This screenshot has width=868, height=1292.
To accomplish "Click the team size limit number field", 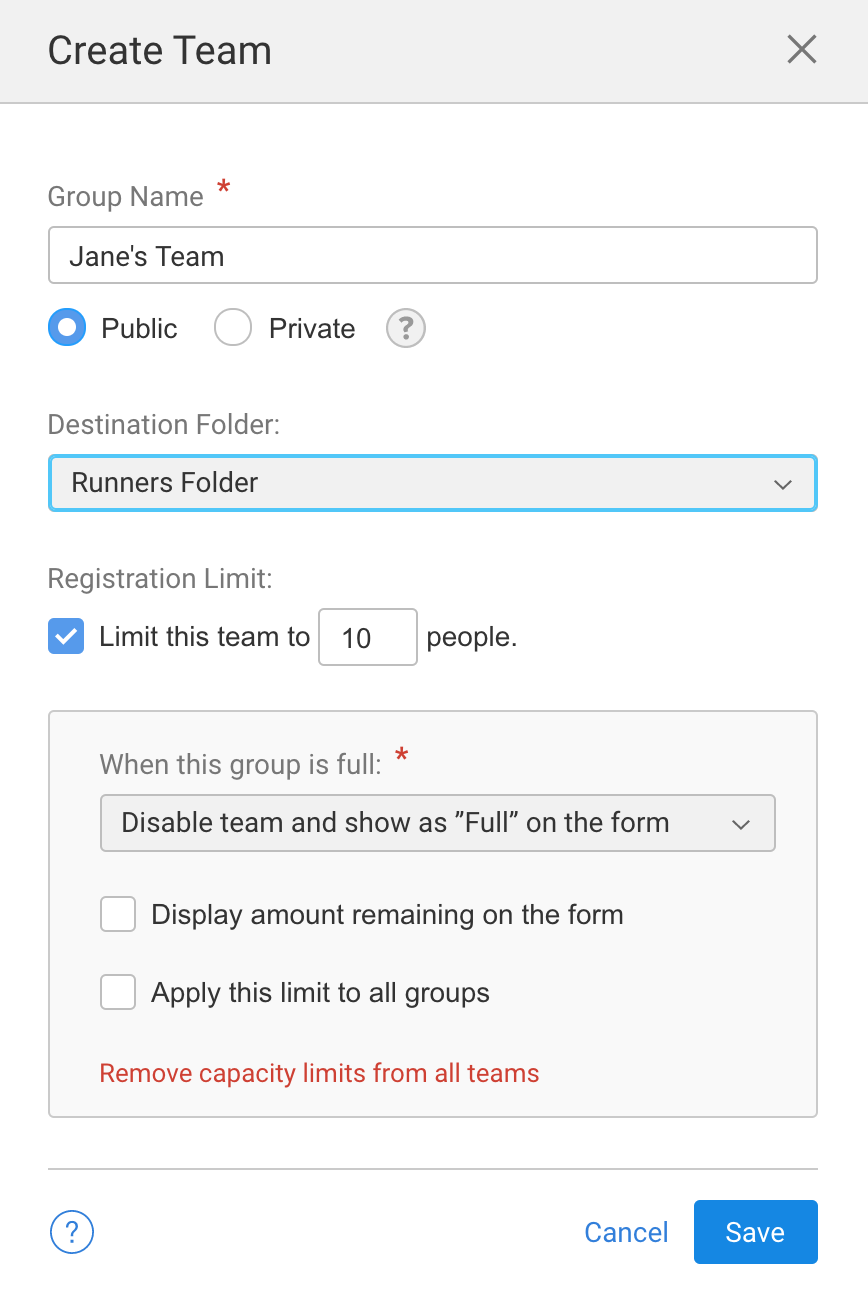I will pos(367,637).
